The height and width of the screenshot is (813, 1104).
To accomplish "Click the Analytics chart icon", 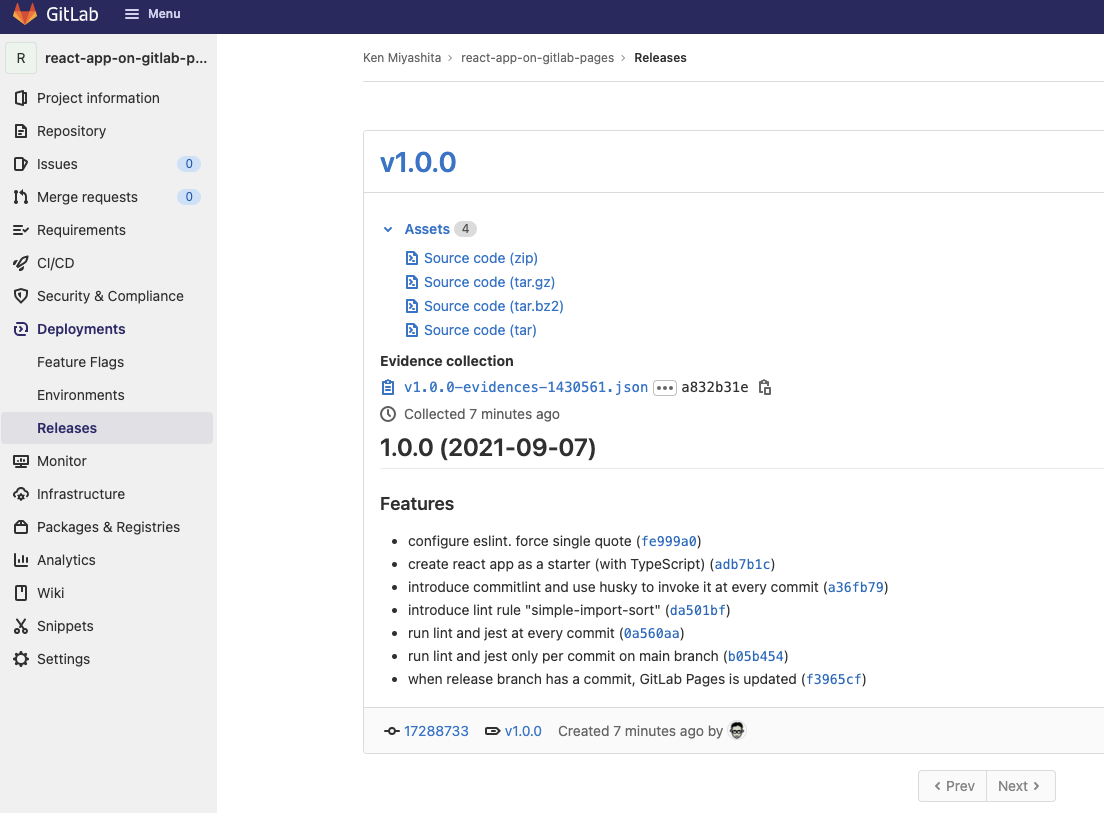I will point(21,560).
